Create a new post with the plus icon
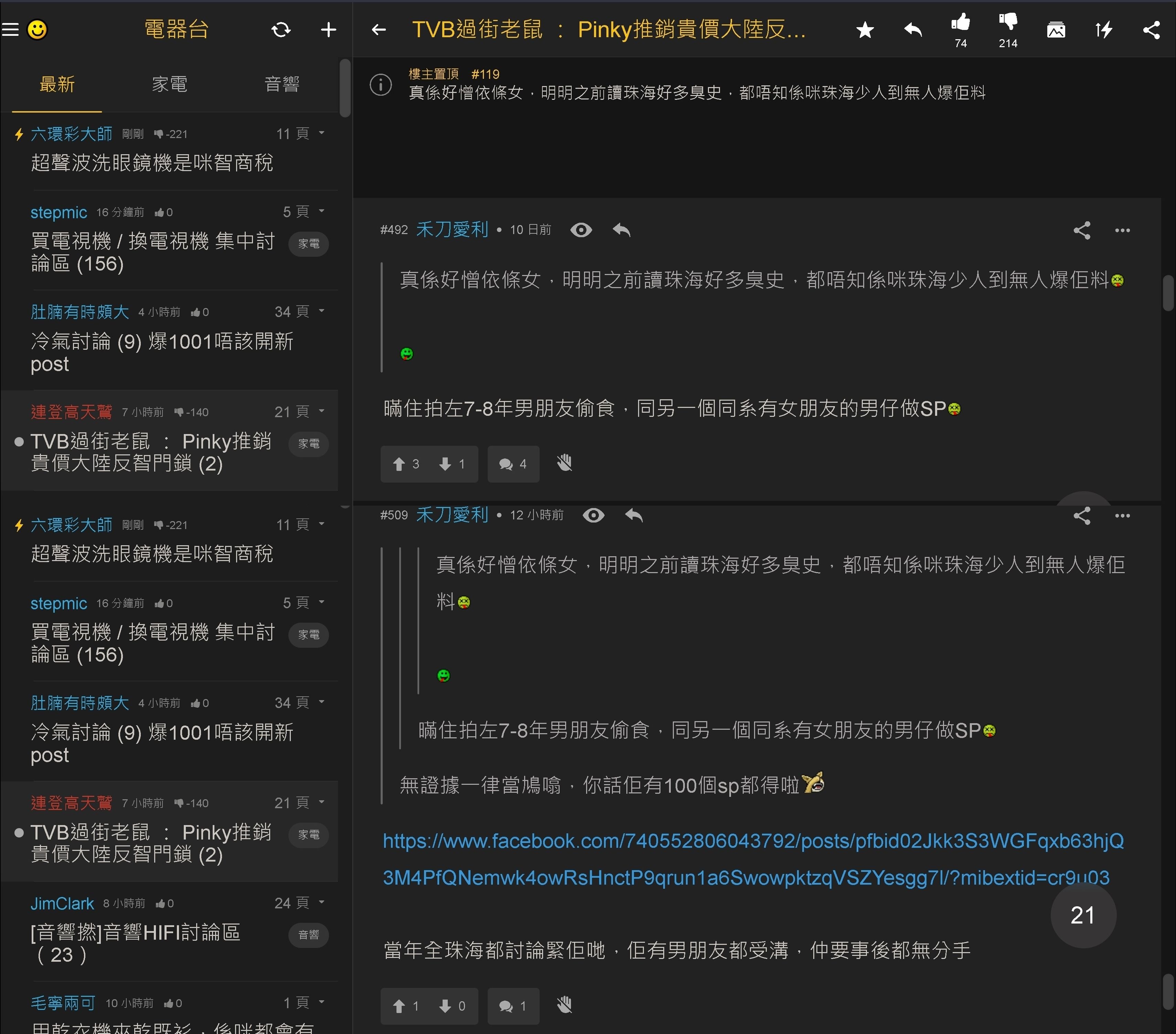This screenshot has width=1176, height=1034. tap(328, 29)
